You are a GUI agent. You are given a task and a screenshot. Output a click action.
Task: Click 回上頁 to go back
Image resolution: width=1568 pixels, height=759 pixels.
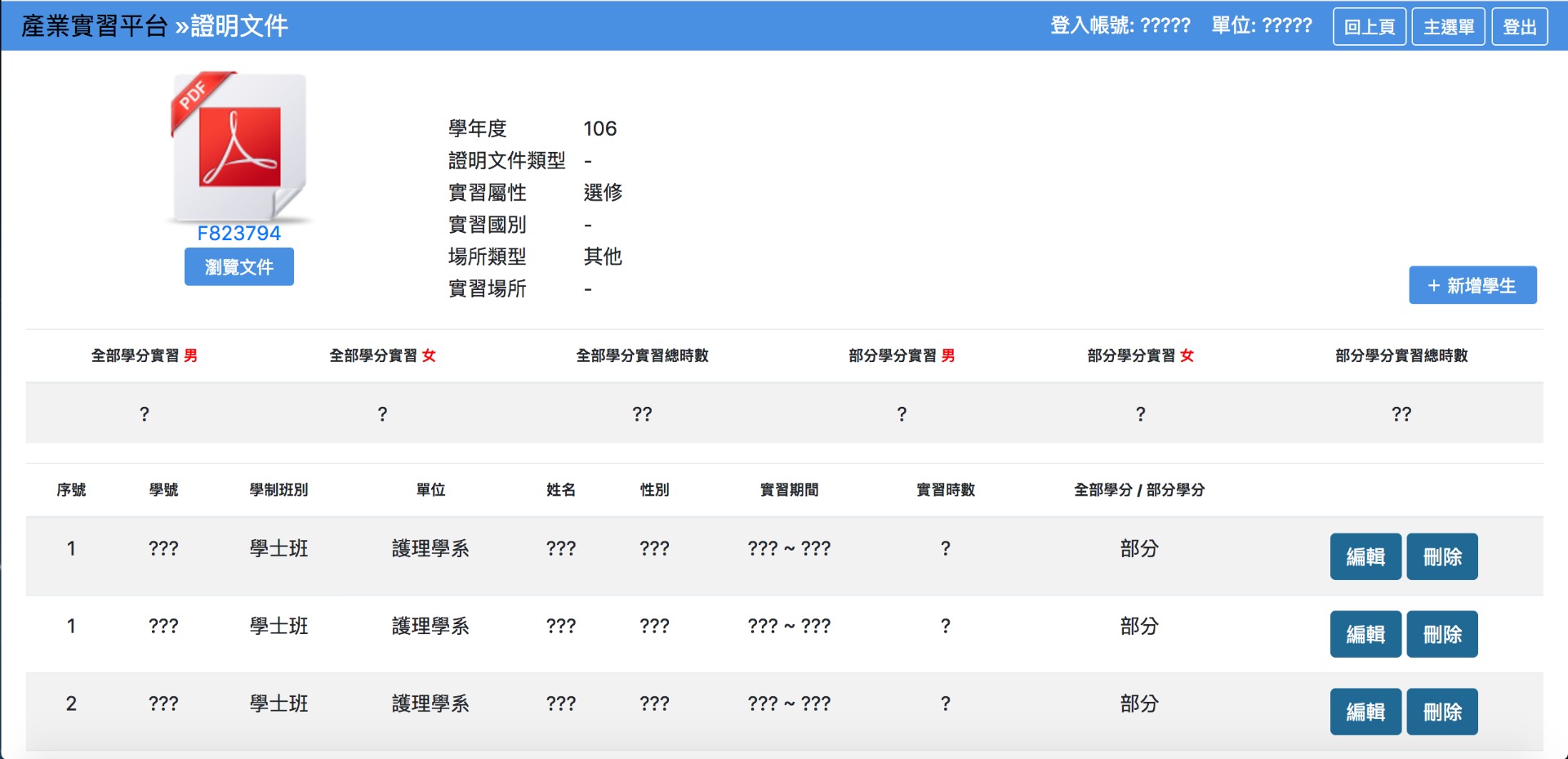[x=1370, y=26]
